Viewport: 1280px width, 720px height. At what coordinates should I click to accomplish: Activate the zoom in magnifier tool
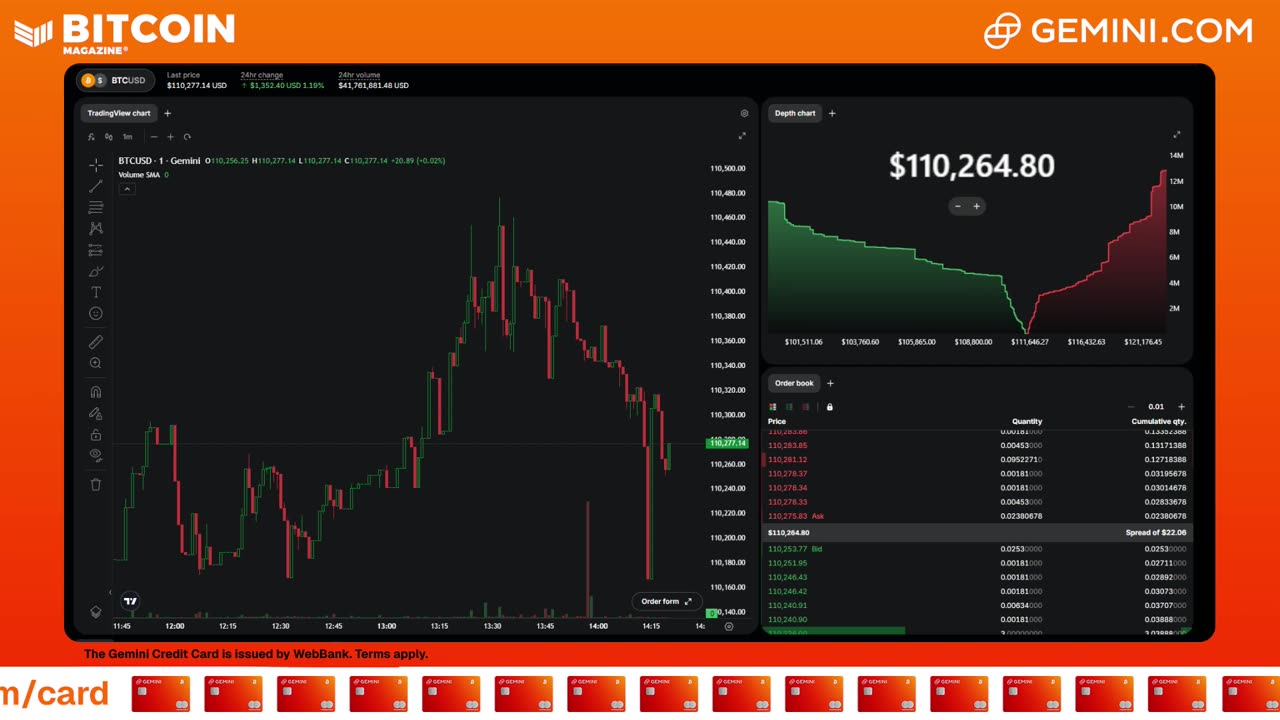tap(96, 363)
